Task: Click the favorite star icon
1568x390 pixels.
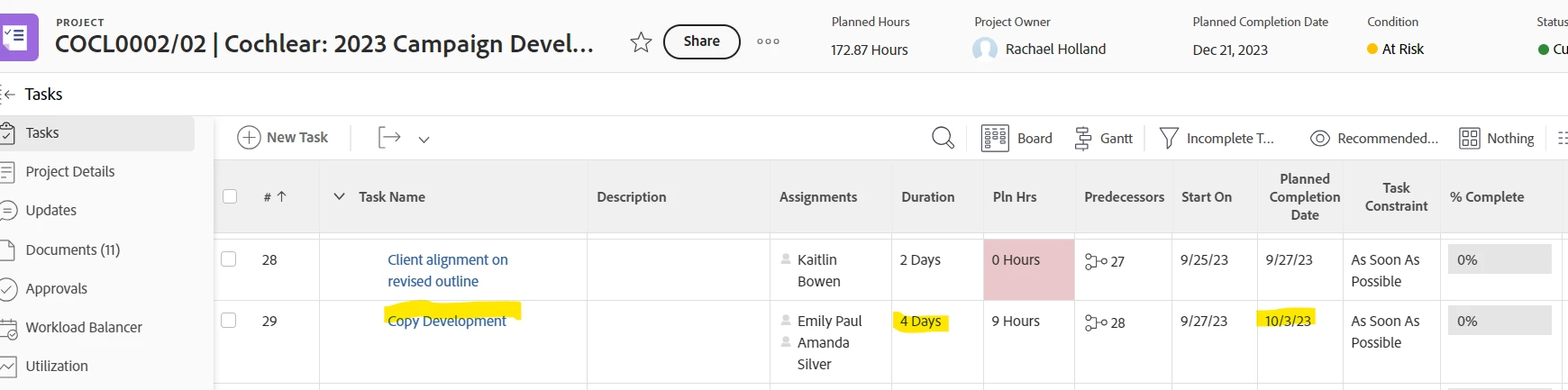Action: (641, 42)
